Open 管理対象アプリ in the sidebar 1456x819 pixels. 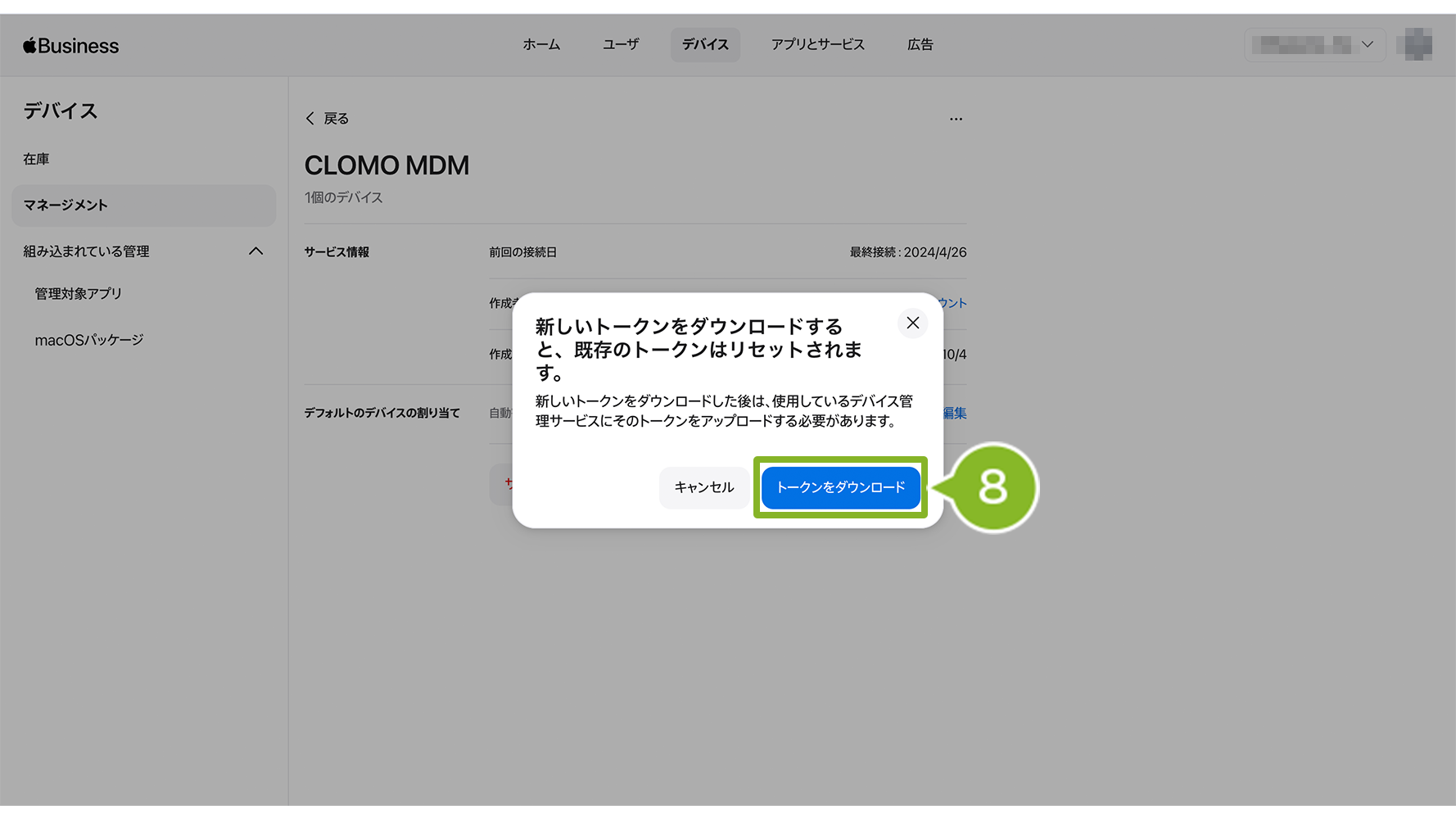click(78, 293)
